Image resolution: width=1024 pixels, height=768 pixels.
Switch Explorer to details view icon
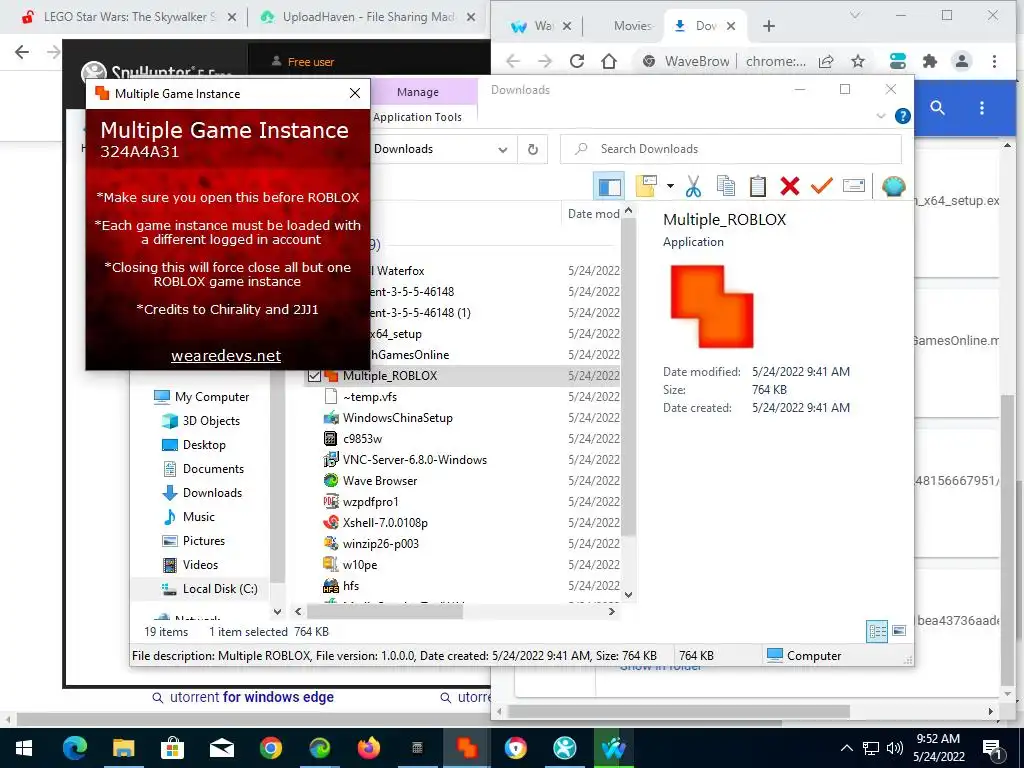coord(876,631)
